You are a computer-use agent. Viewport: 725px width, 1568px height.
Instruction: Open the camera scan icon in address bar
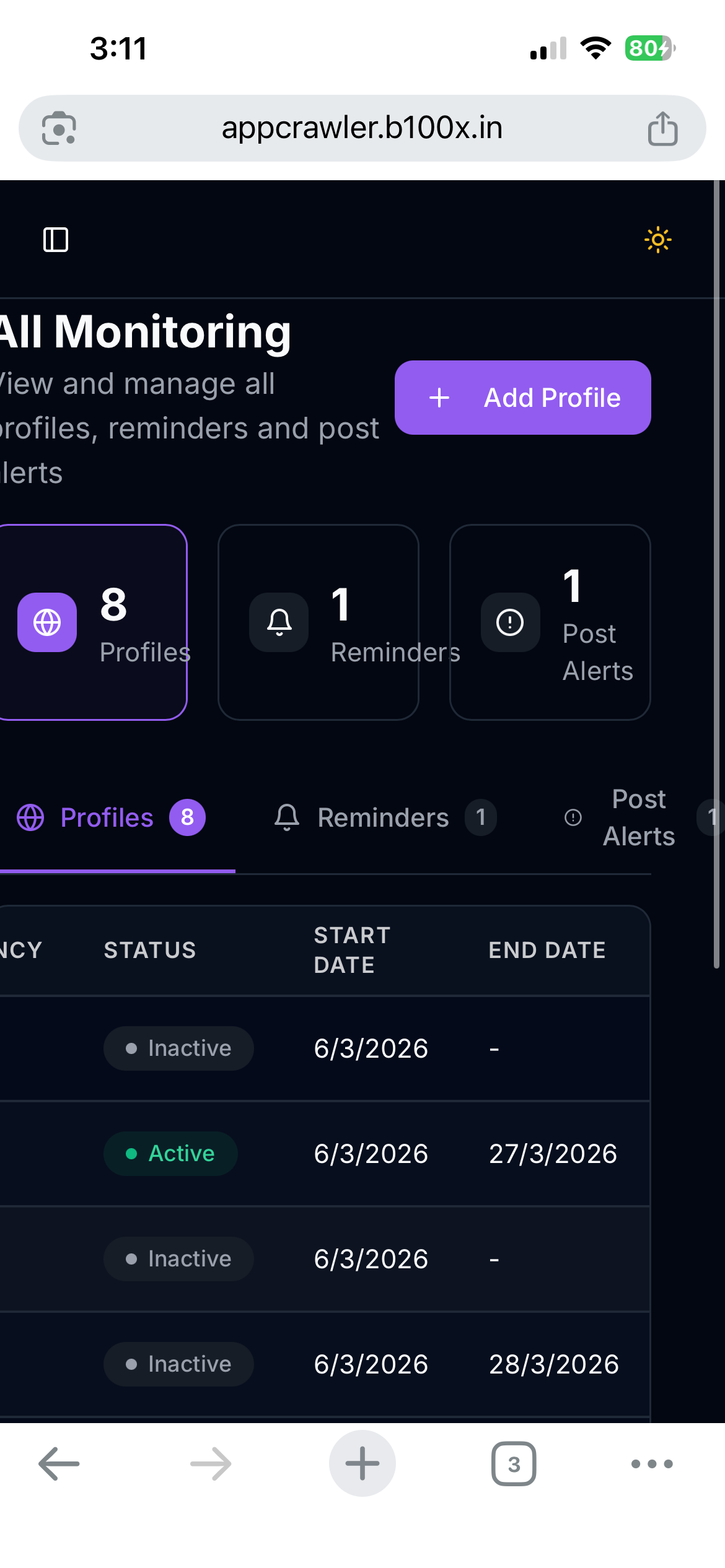coord(59,128)
